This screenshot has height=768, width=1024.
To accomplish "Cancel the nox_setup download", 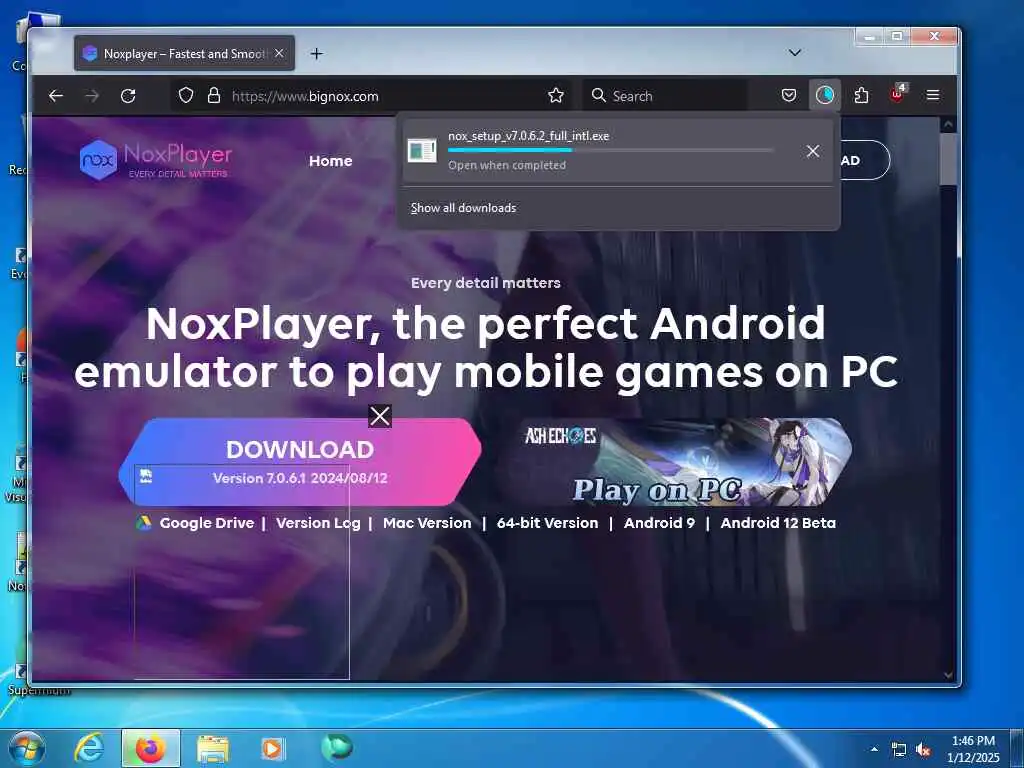I will (812, 152).
